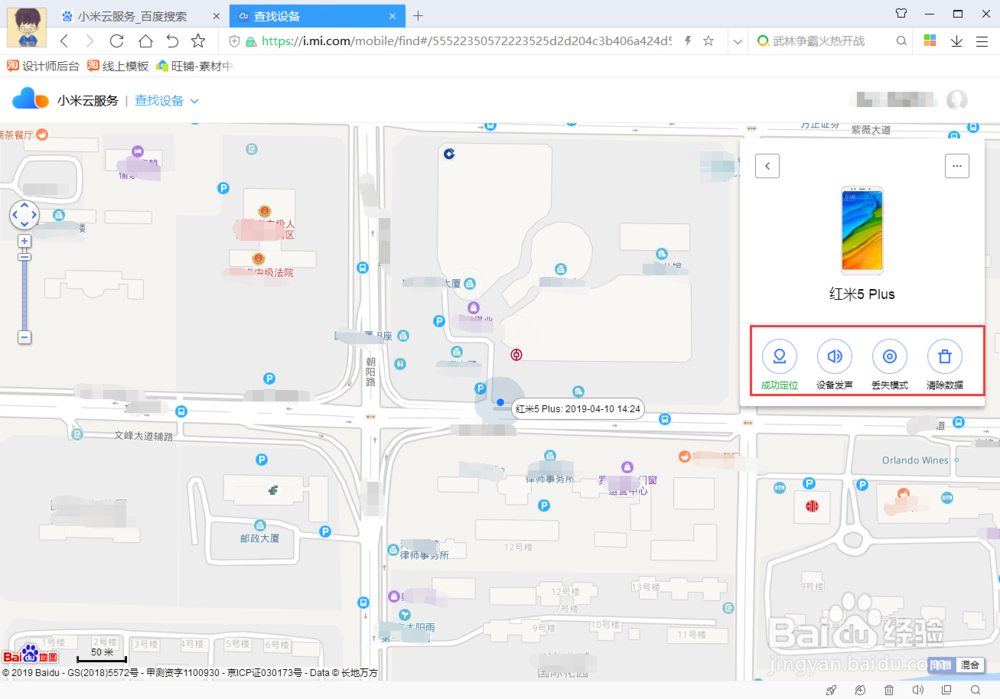Viewport: 1000px width, 699px height.
Task: Click the browser home icon
Action: [145, 41]
